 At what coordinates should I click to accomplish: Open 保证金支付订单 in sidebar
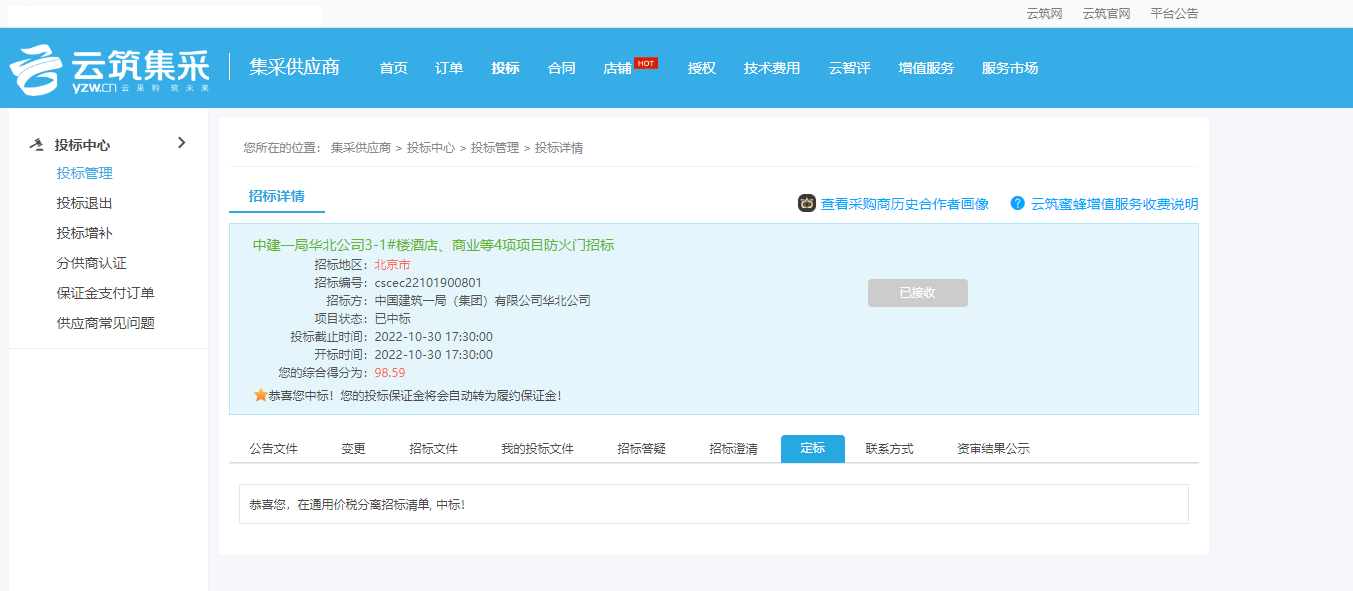(x=105, y=293)
